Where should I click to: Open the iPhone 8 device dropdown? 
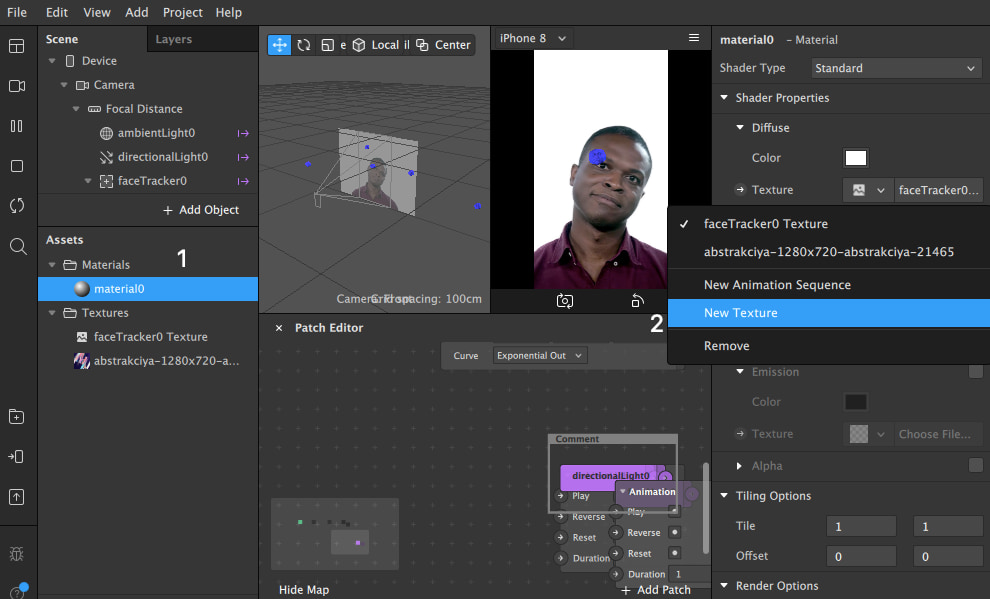pyautogui.click(x=533, y=38)
